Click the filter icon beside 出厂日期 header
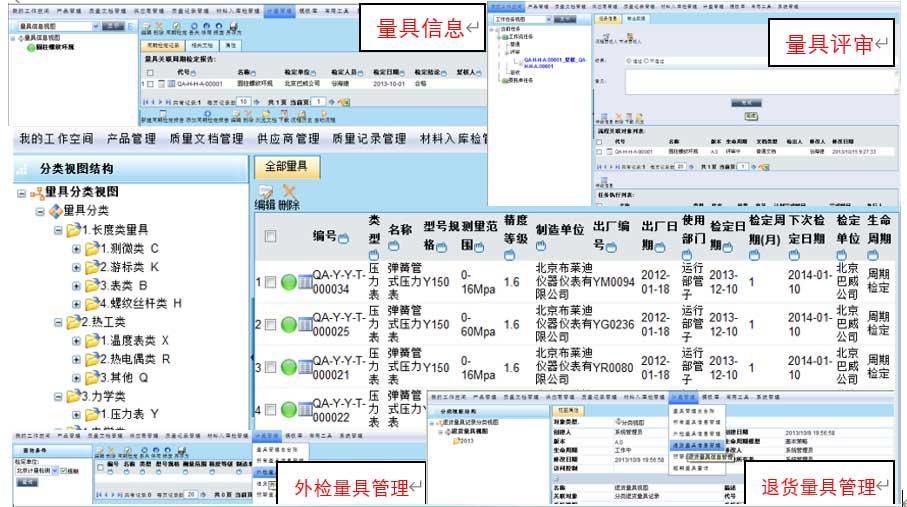The height and width of the screenshot is (507, 907). point(659,247)
